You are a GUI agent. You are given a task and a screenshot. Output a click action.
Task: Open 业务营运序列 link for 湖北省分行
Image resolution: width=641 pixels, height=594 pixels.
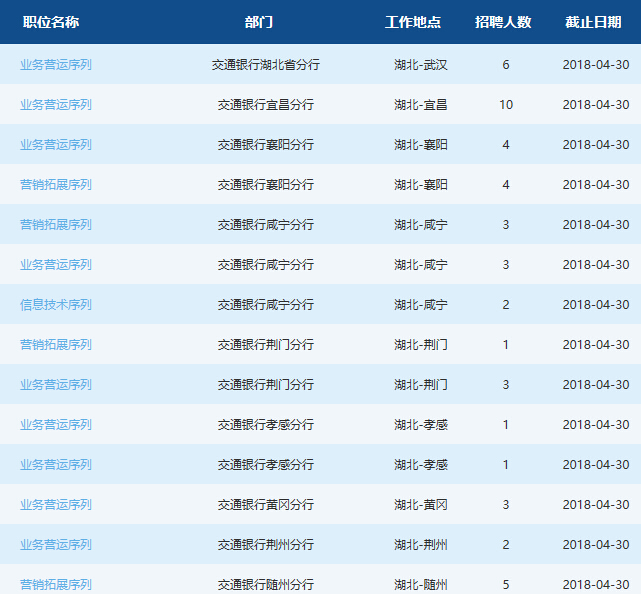[x=56, y=65]
